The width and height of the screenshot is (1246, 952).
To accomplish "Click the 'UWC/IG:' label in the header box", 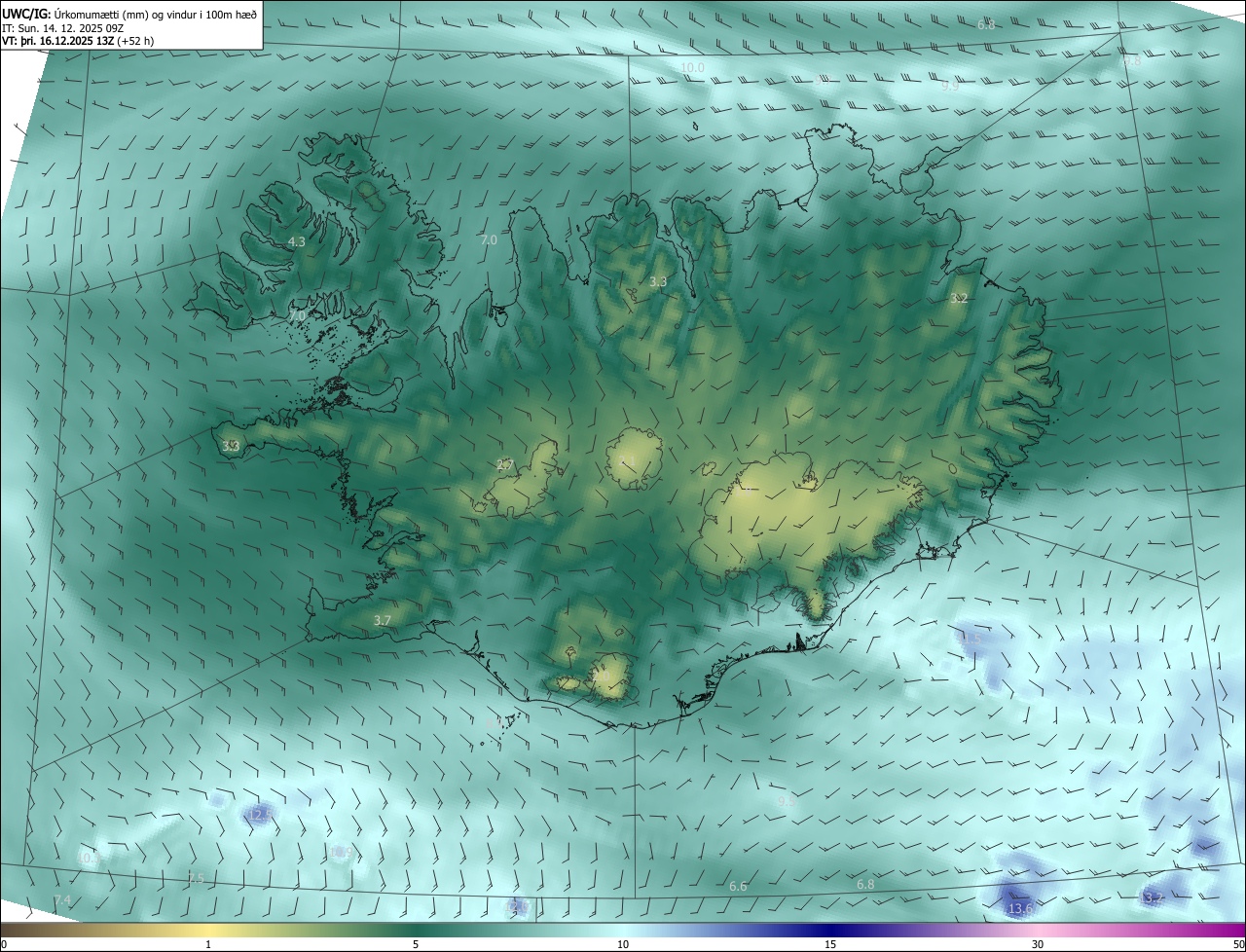I will [x=26, y=14].
